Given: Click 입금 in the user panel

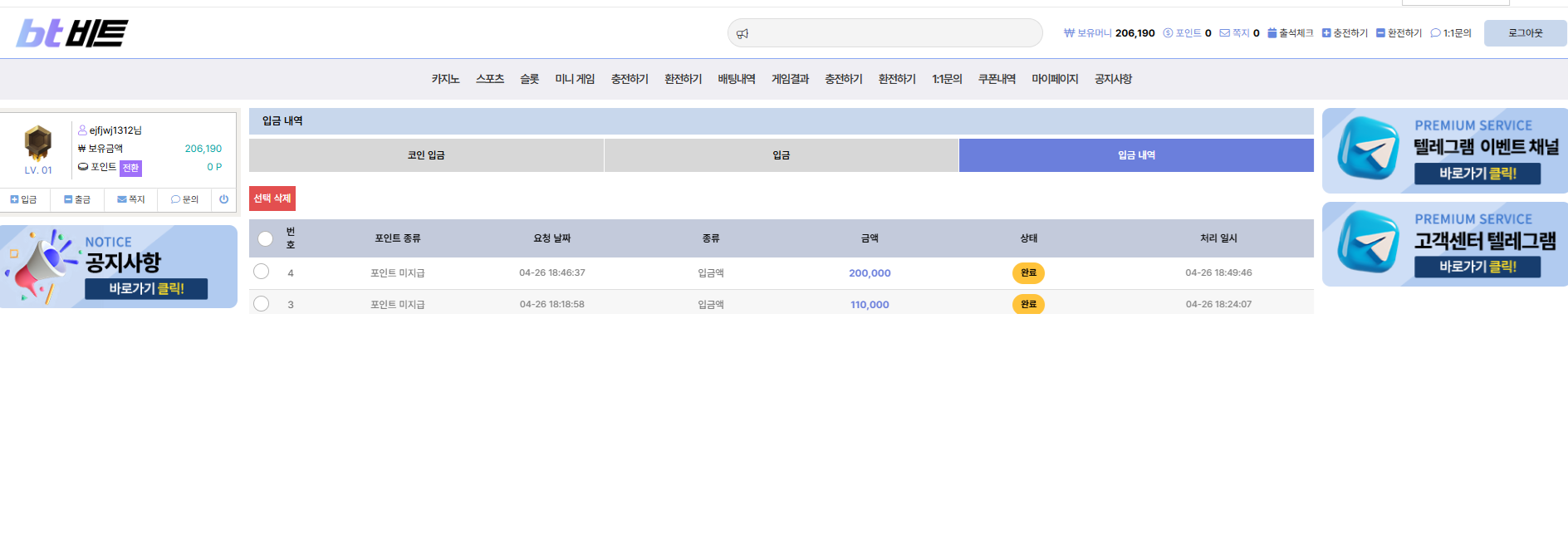Looking at the screenshot, I should [23, 199].
